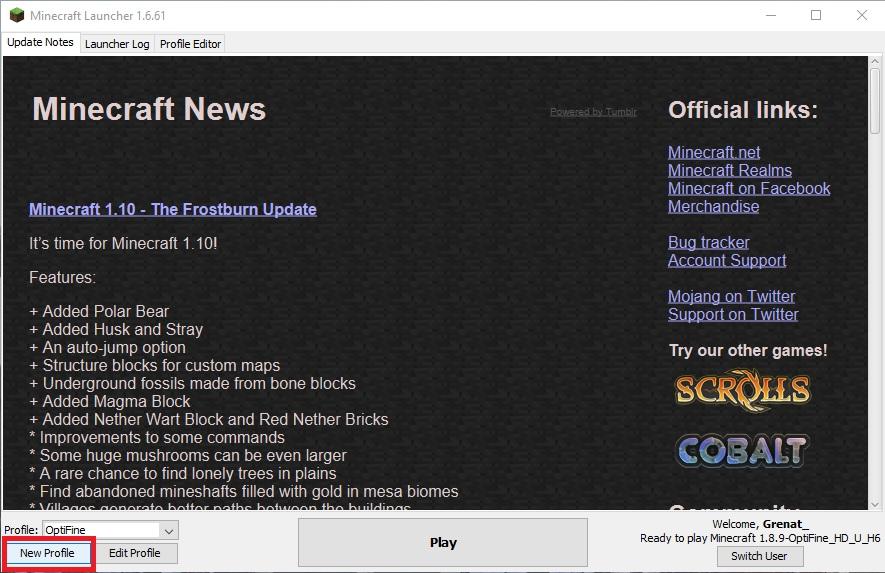
Task: Click '* Some huge mushrooms can be even larger' line
Action: coord(188,456)
